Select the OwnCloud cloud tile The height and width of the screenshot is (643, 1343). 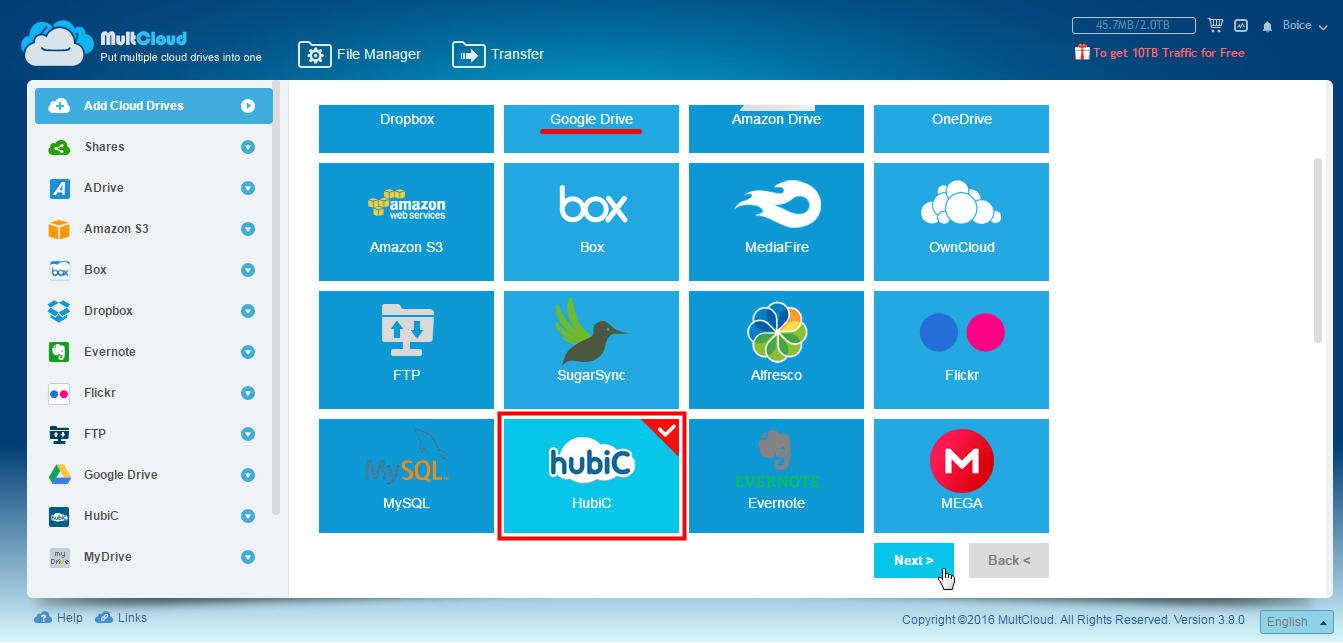tap(961, 222)
